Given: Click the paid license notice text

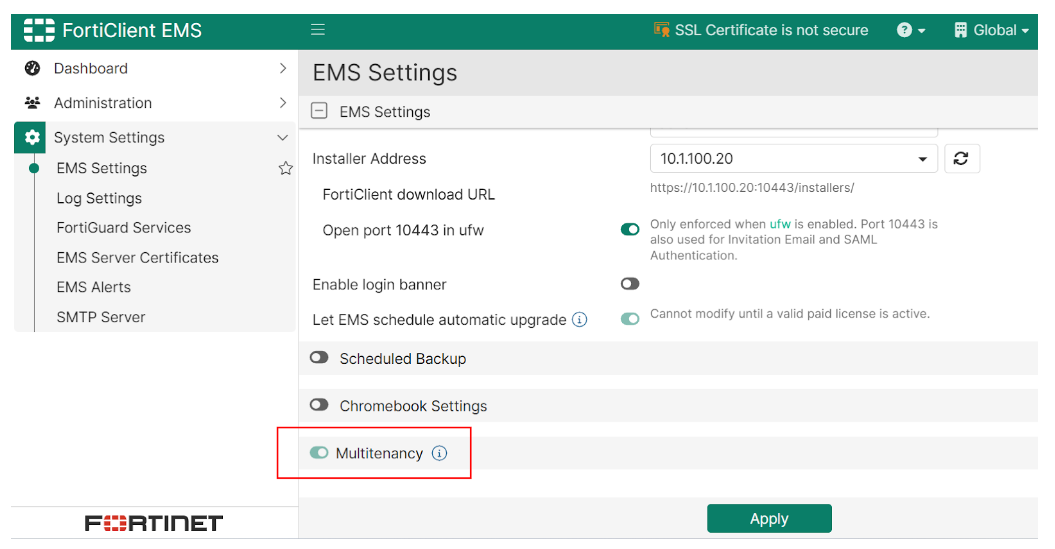Looking at the screenshot, I should tap(790, 314).
